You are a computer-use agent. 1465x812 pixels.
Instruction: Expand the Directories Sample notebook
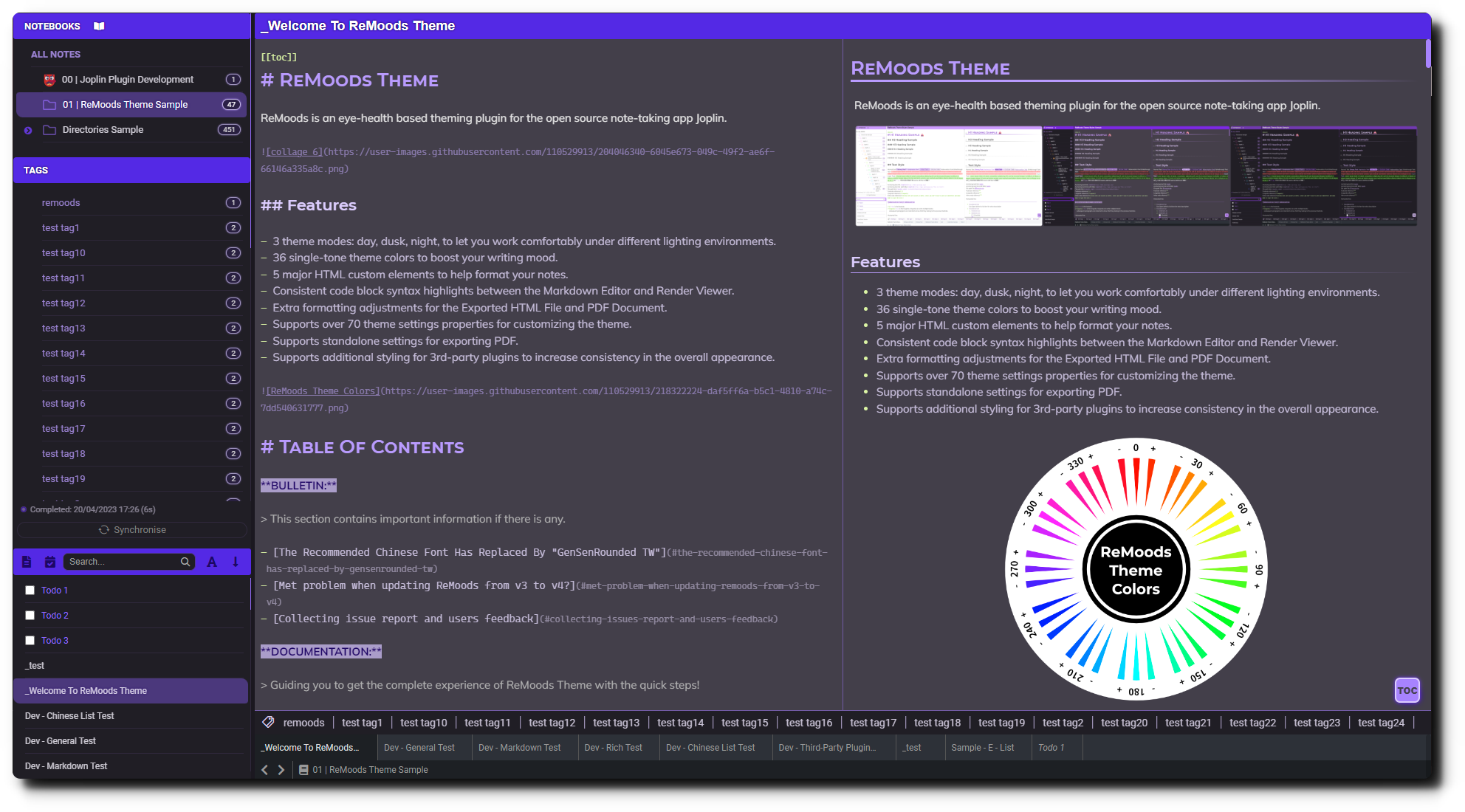pyautogui.click(x=28, y=130)
